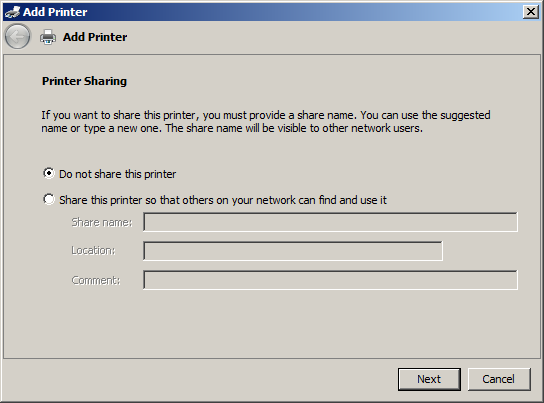Click the Comment: label

pos(96,280)
